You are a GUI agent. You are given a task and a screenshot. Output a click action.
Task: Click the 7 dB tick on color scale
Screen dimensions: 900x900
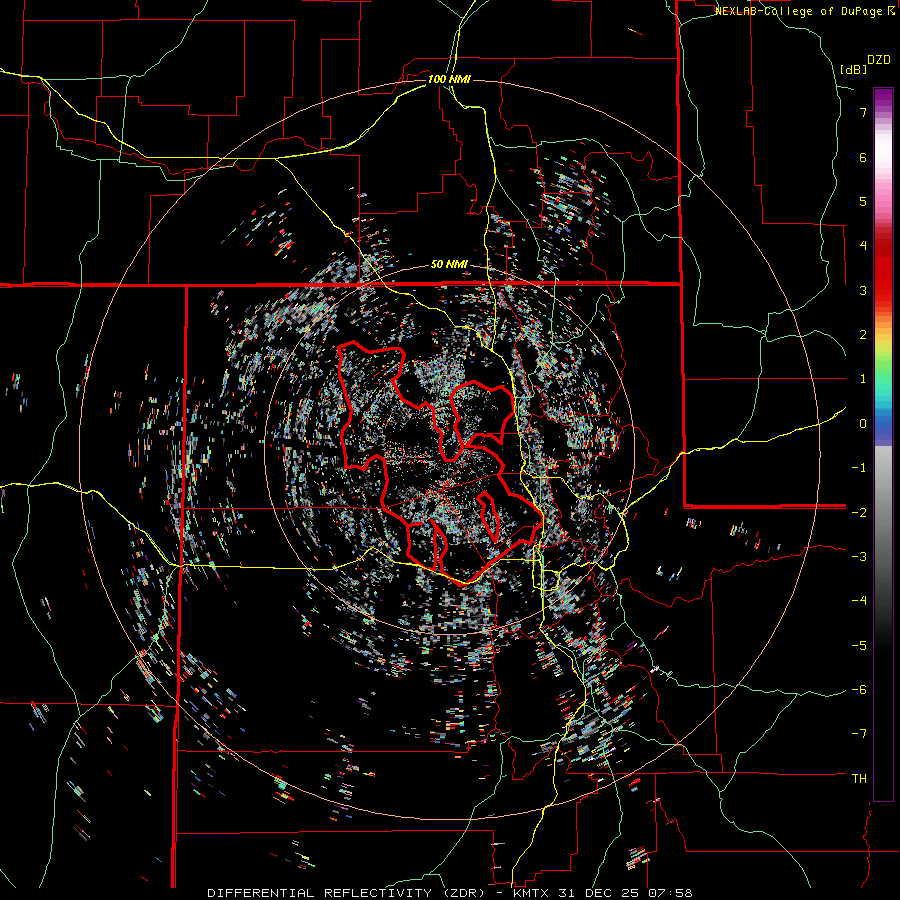click(x=863, y=112)
